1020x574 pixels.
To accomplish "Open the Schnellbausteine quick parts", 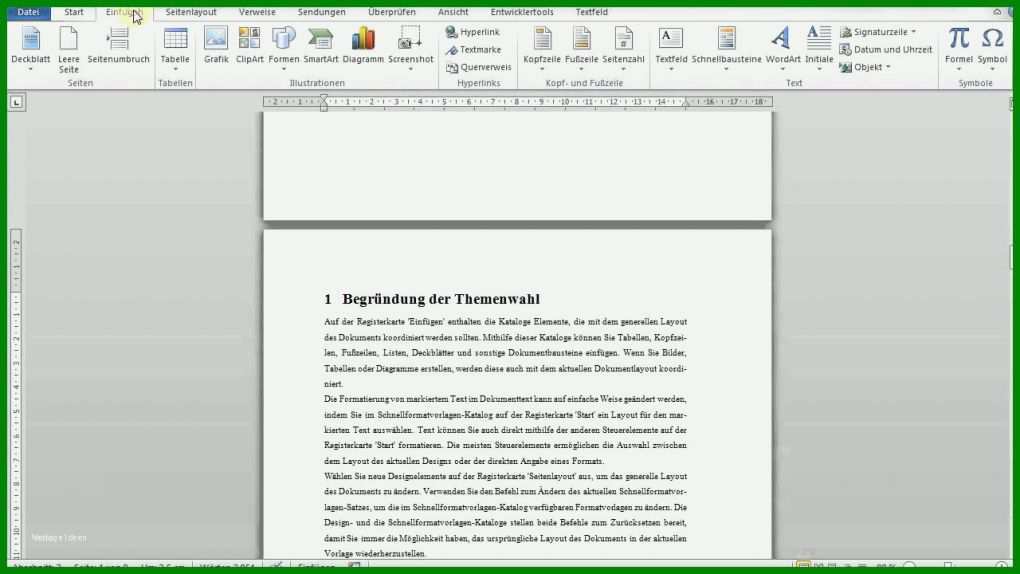I will pos(727,48).
